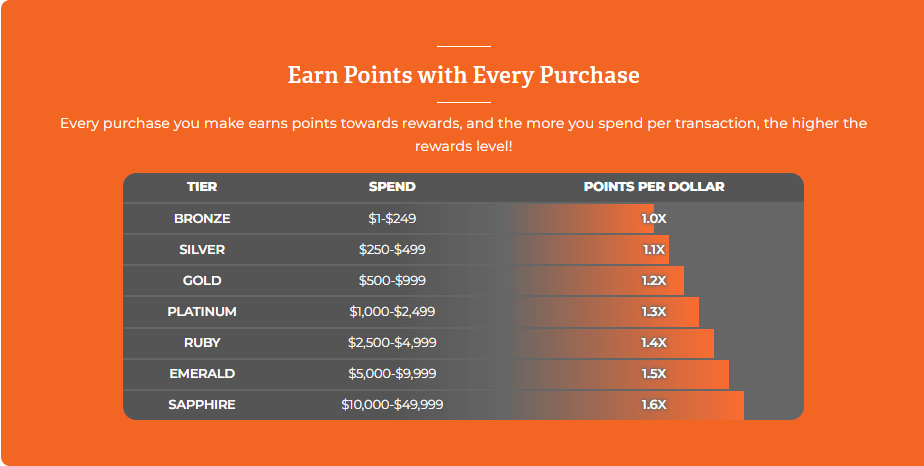Click the $500-$999 spend range

(x=392, y=281)
